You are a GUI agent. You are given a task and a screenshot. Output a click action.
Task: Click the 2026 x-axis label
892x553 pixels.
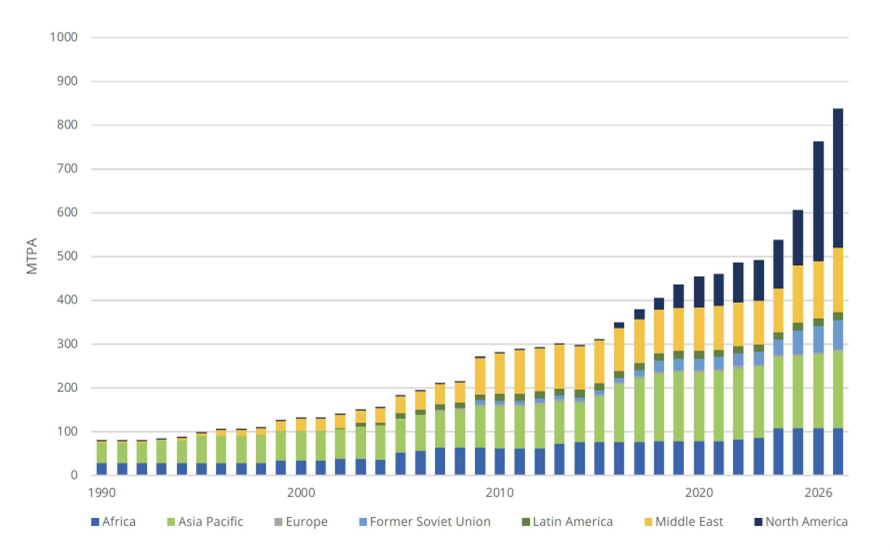[818, 493]
